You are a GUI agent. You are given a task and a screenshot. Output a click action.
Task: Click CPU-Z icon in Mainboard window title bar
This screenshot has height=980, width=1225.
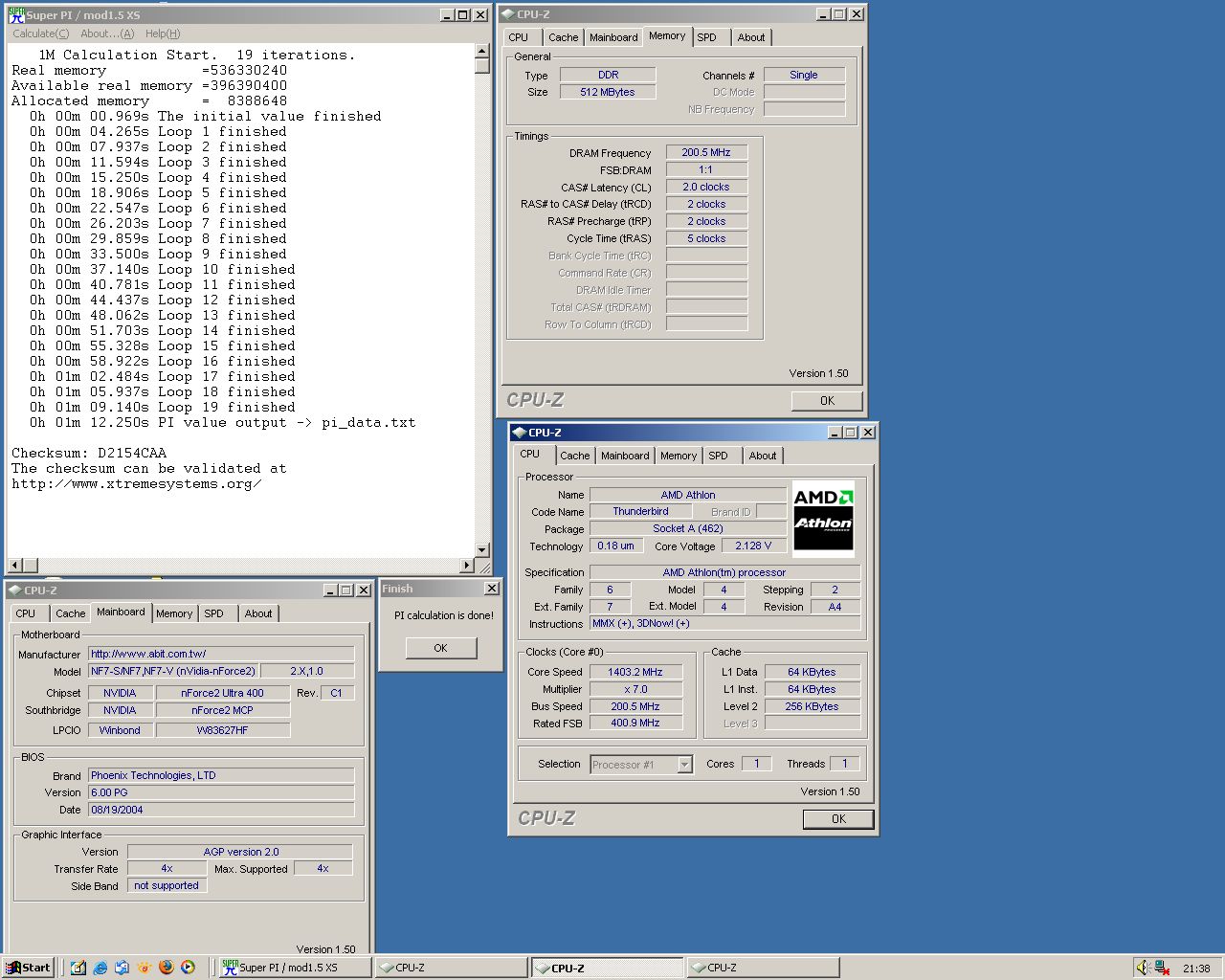(x=14, y=590)
